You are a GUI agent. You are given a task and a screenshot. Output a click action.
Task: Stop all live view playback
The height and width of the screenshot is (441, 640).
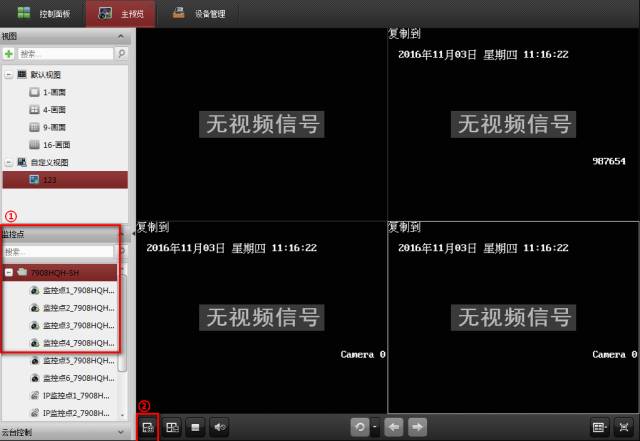pyautogui.click(x=197, y=427)
